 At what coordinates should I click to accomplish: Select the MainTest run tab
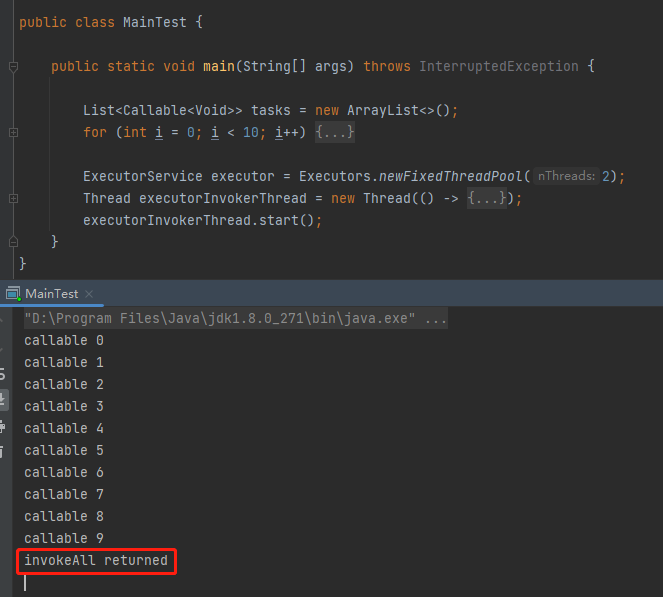52,294
